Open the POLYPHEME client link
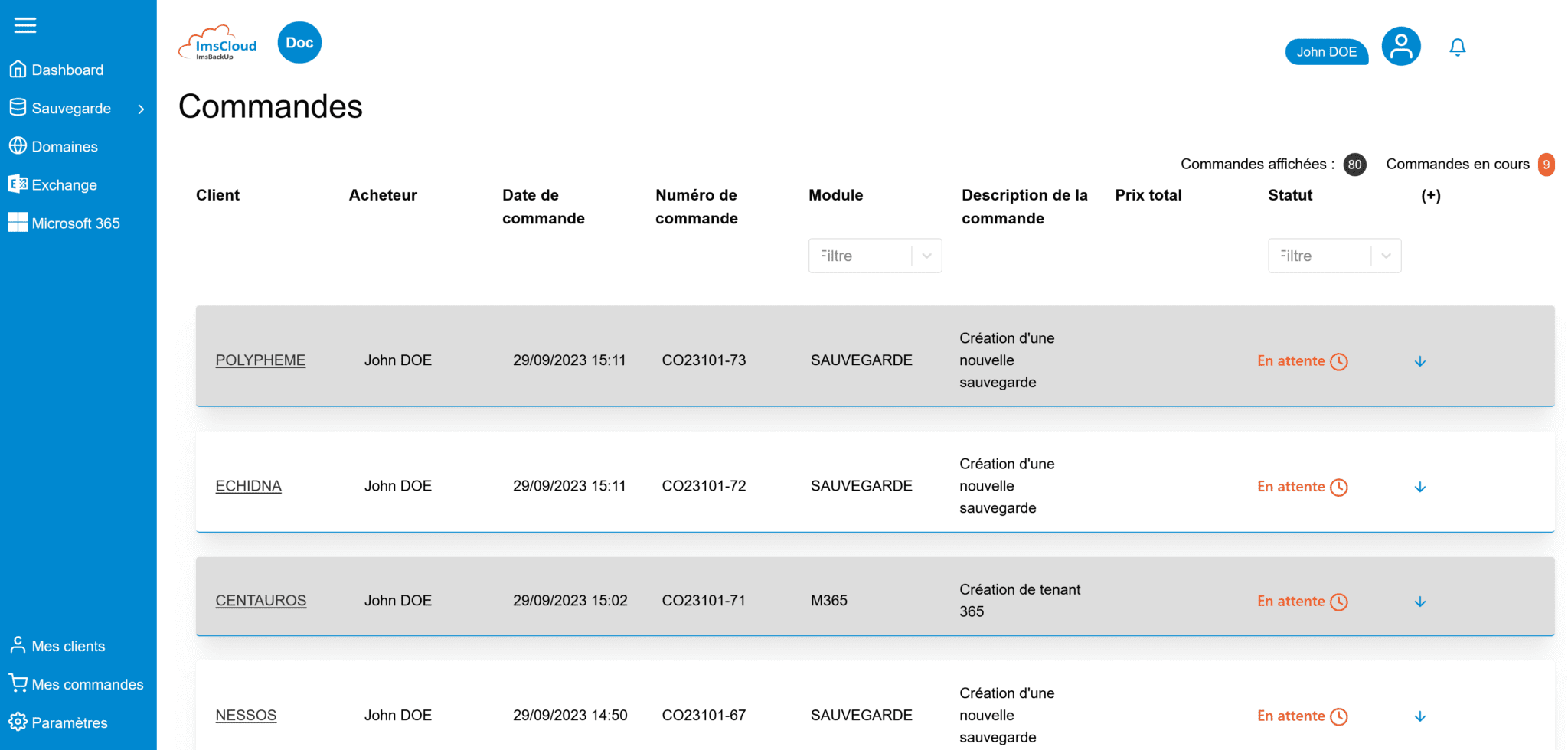The width and height of the screenshot is (1568, 750). [260, 360]
